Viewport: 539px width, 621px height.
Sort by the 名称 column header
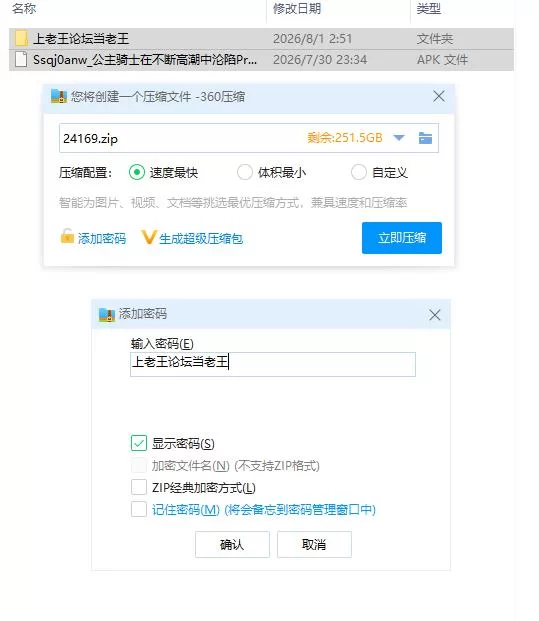24,8
